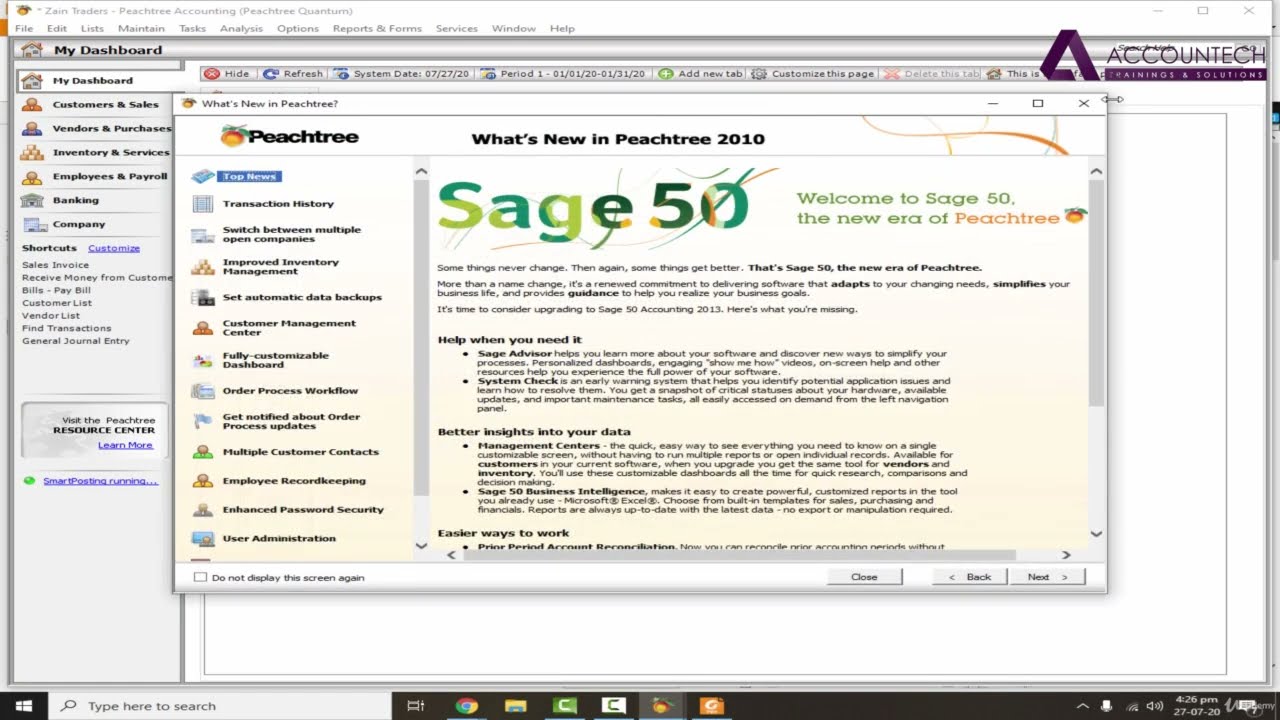Open the Sales Invoice shortcut

(x=56, y=265)
